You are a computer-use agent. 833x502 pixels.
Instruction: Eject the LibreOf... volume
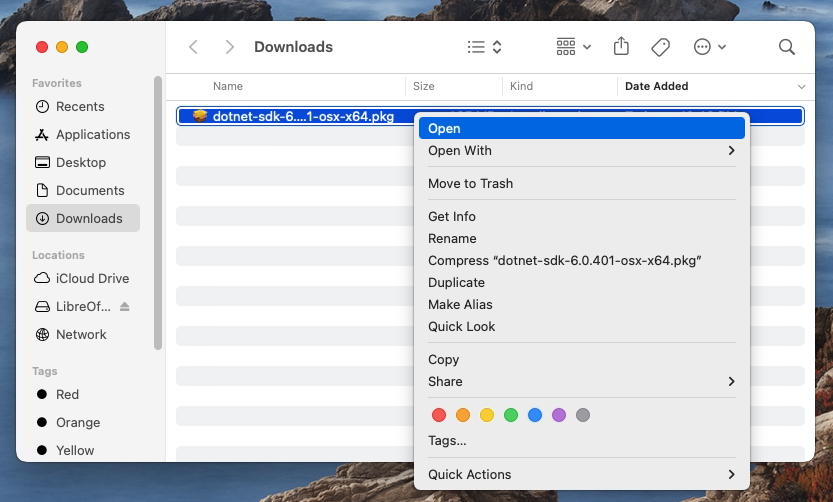(125, 307)
